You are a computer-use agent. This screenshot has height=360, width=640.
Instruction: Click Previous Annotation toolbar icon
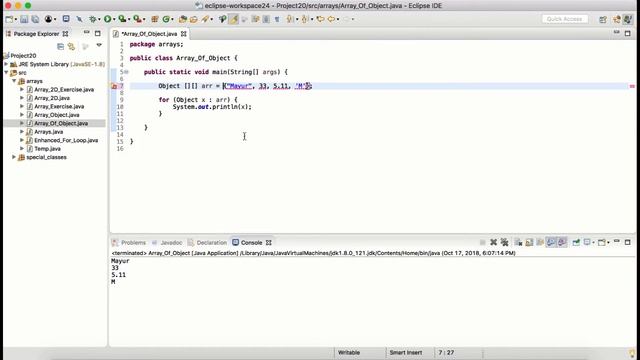point(304,19)
